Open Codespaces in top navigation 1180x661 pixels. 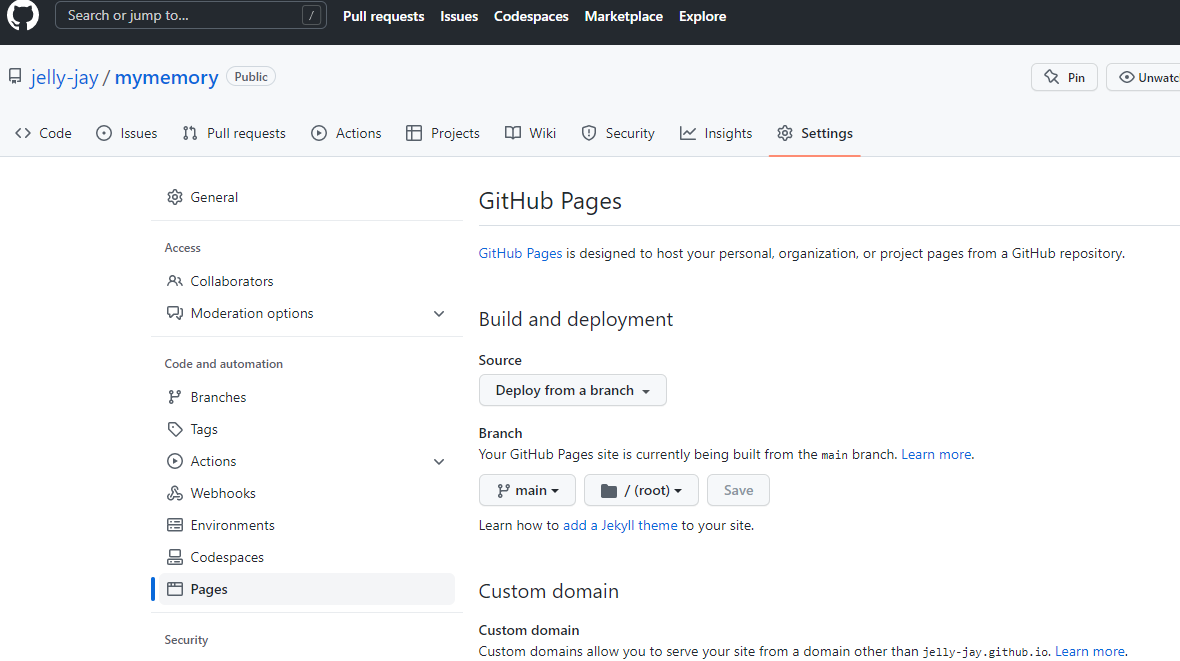point(531,16)
